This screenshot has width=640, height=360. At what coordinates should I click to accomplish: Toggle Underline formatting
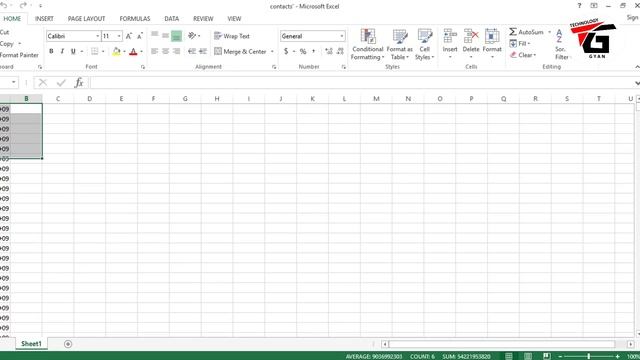[73, 51]
